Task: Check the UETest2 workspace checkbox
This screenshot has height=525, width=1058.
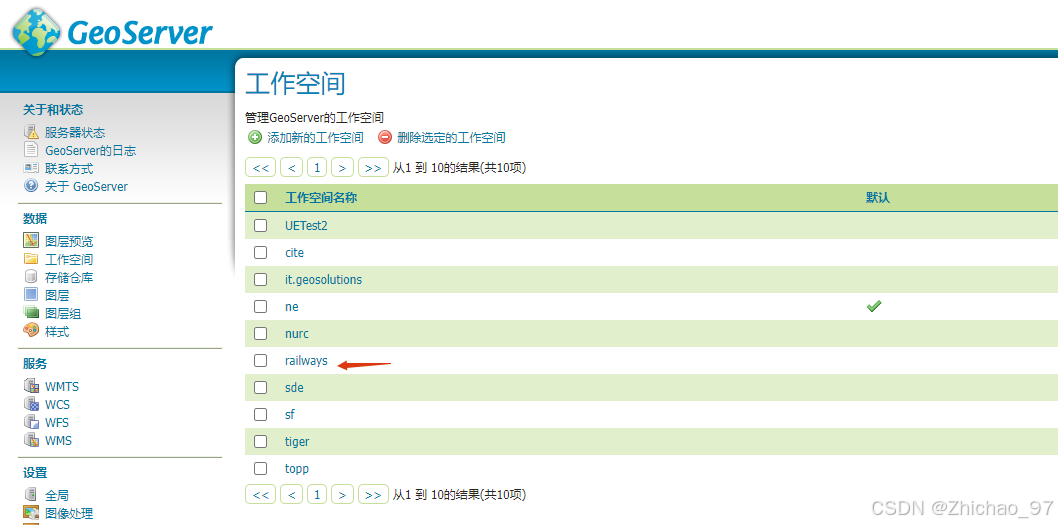Action: pos(260,225)
